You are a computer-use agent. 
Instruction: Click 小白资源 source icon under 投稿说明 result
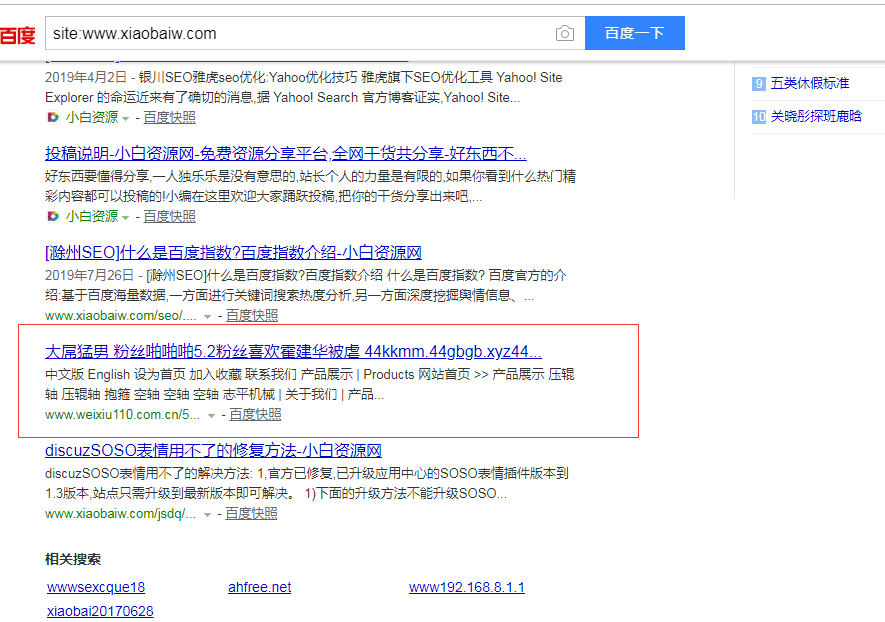[x=52, y=216]
